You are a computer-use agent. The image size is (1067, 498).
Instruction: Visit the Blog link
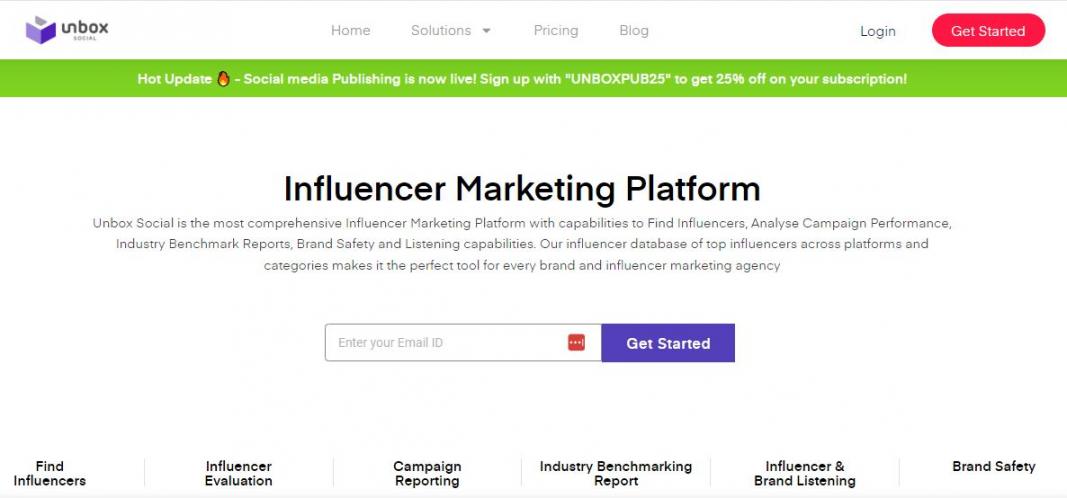coord(634,30)
